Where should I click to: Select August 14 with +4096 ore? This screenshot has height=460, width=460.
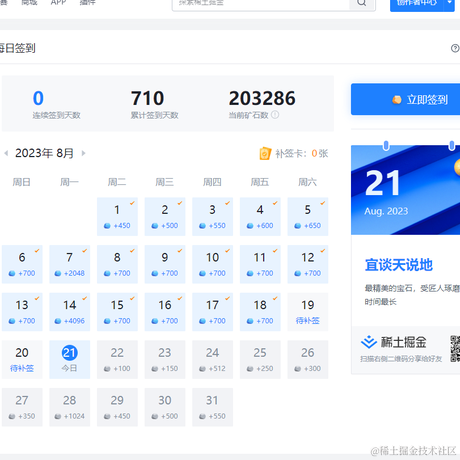click(70, 312)
